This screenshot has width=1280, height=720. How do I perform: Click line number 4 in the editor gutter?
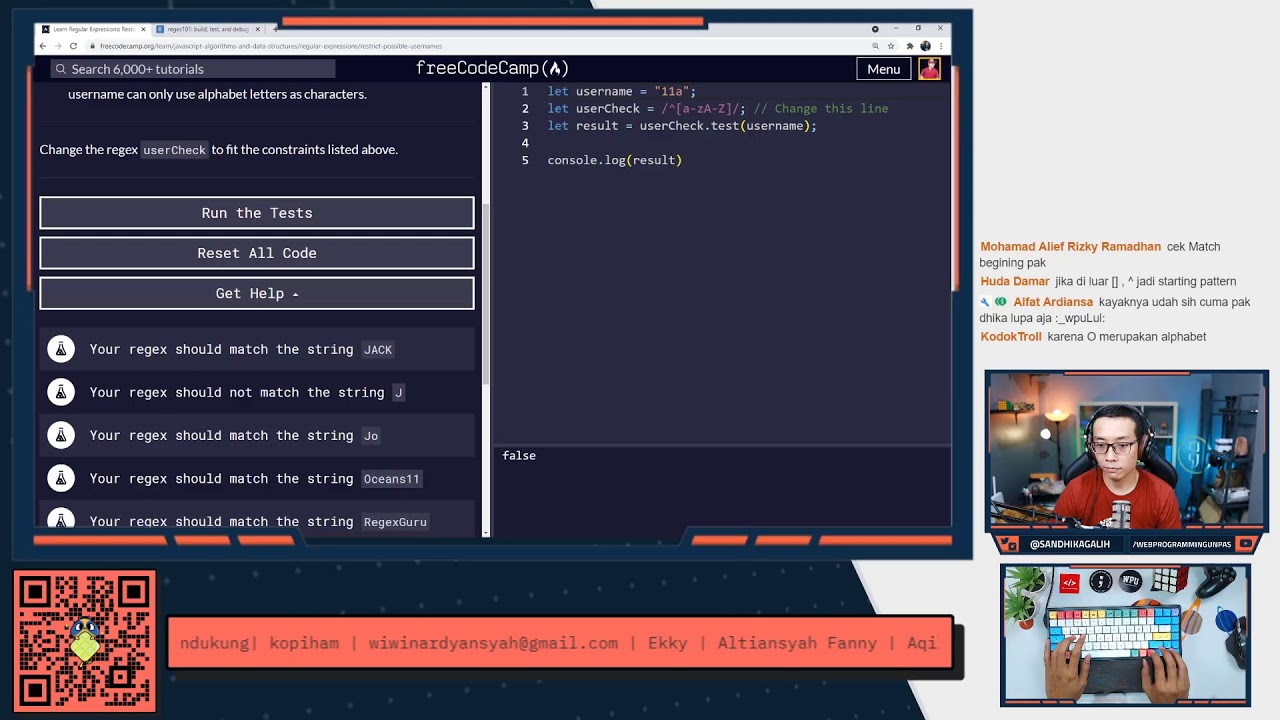525,143
